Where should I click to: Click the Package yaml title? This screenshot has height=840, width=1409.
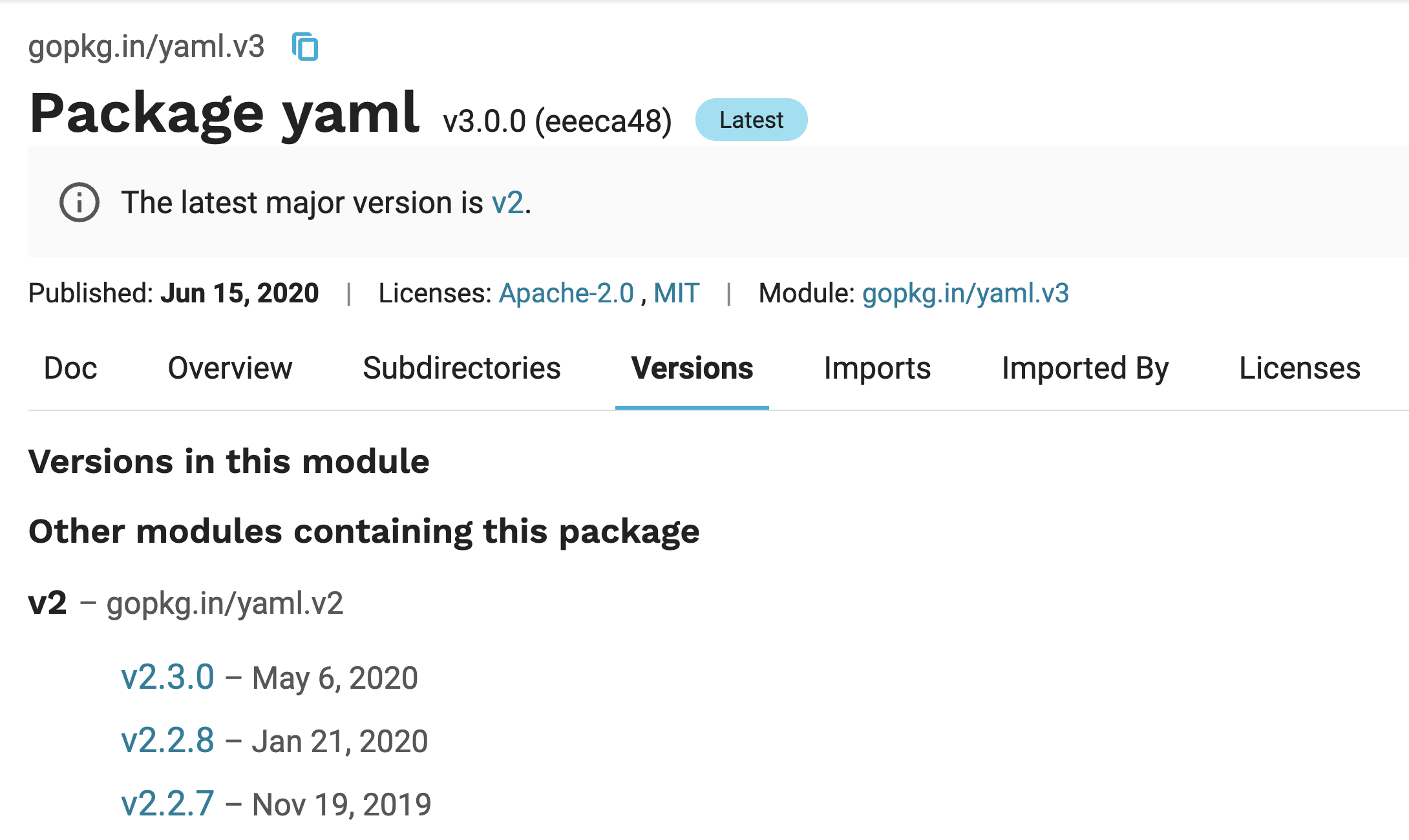[225, 115]
